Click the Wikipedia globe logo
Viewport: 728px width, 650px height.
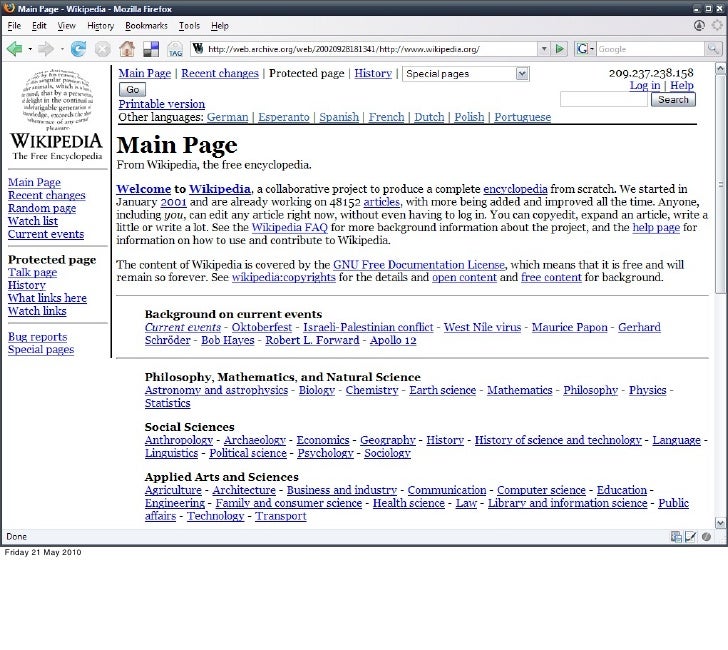point(57,99)
